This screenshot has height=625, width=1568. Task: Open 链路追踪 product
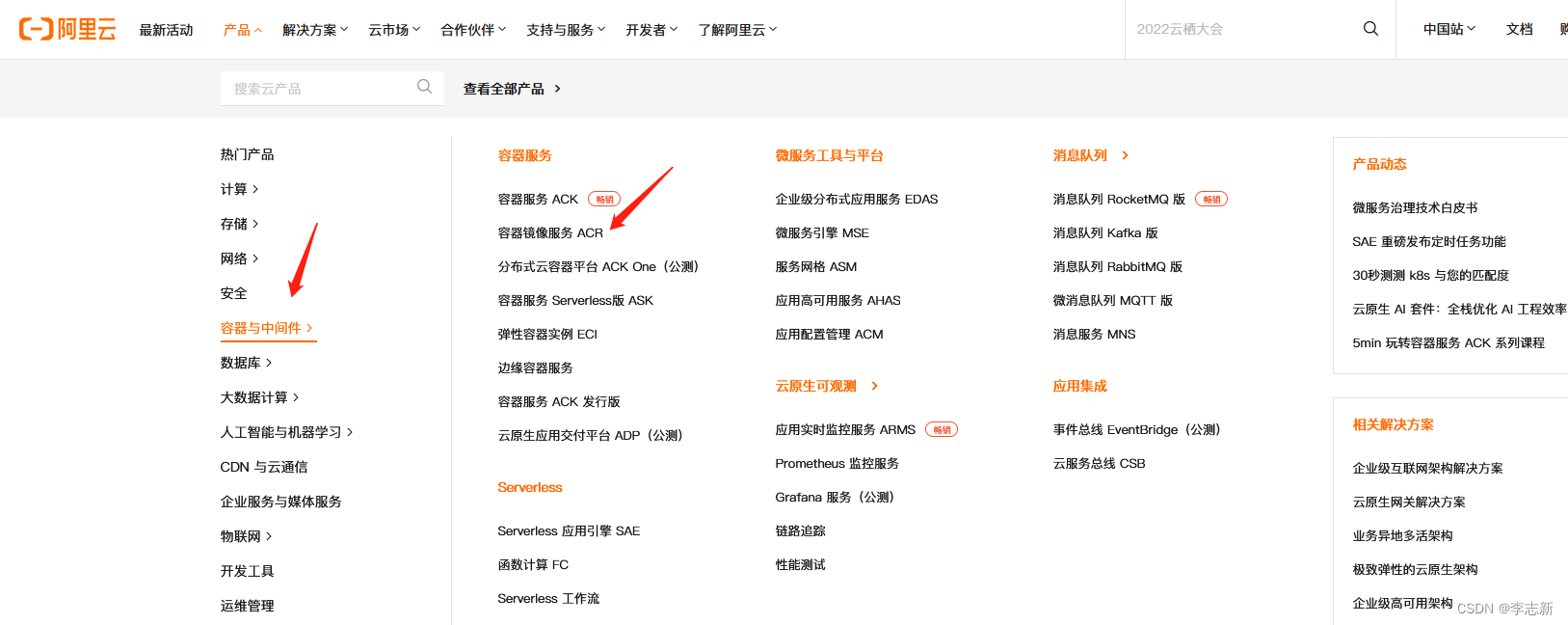pos(800,531)
